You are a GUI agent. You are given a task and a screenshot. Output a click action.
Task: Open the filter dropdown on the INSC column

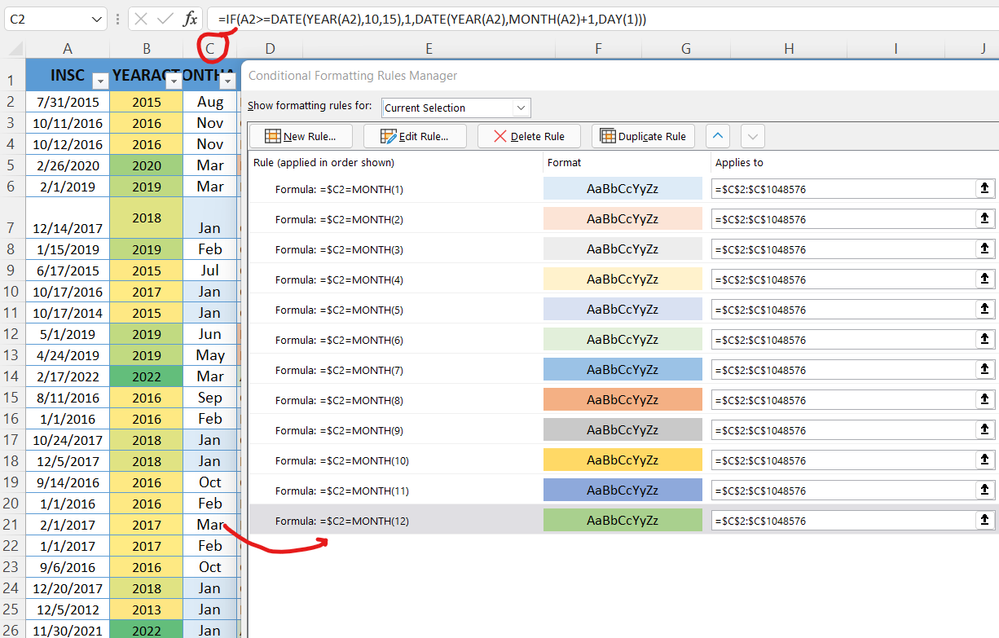[x=100, y=79]
